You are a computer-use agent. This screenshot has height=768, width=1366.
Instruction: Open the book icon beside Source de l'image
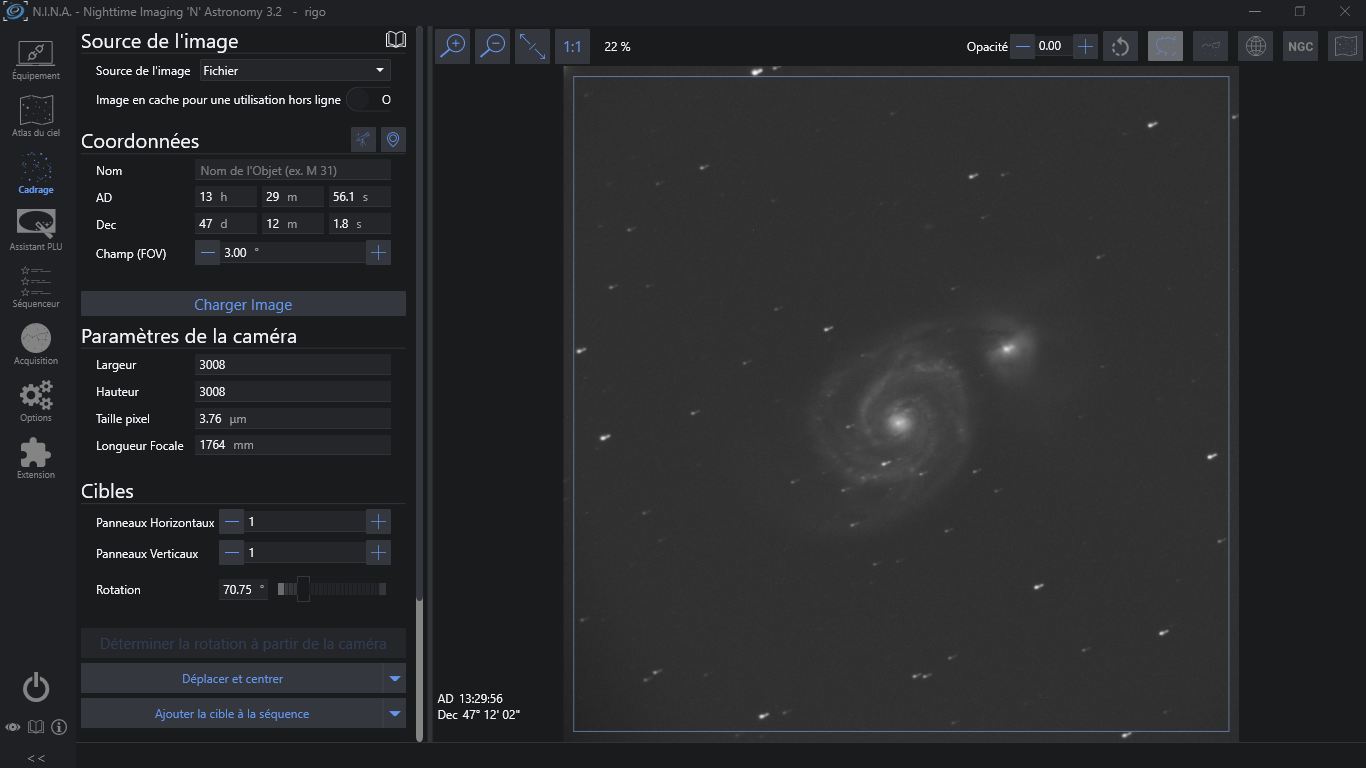pyautogui.click(x=396, y=40)
